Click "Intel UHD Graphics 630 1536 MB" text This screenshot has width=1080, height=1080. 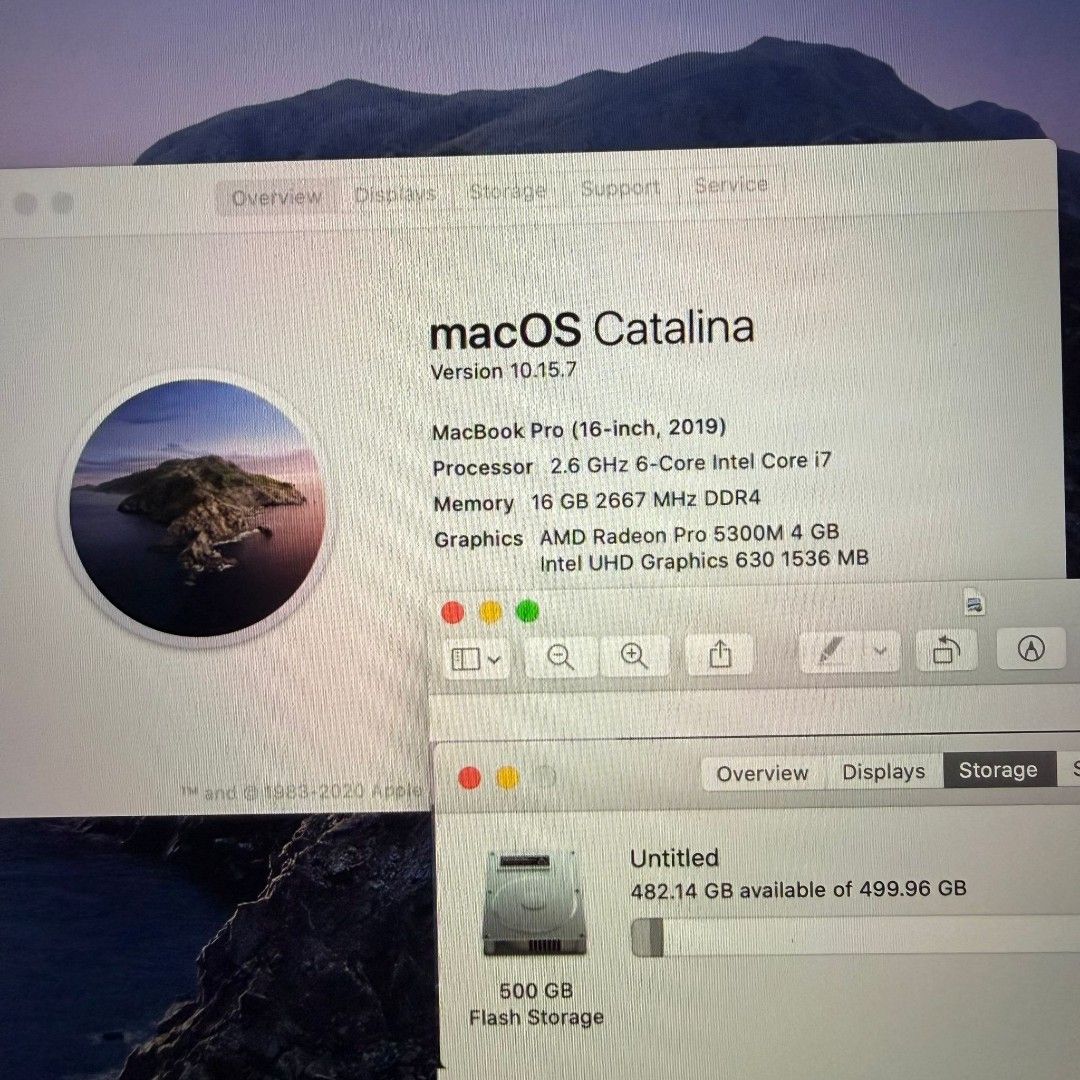704,561
